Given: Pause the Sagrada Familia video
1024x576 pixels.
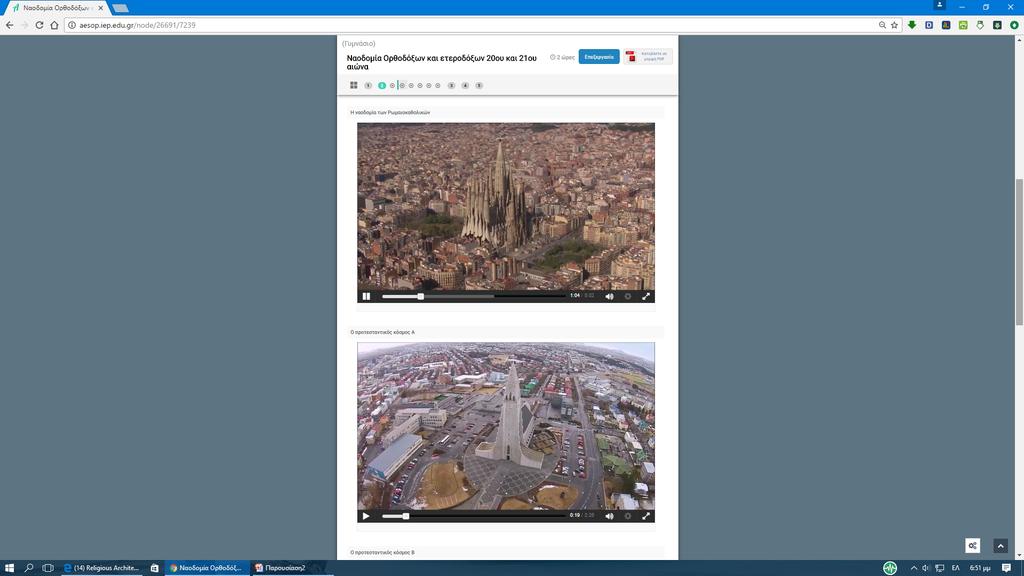Looking at the screenshot, I should point(366,296).
